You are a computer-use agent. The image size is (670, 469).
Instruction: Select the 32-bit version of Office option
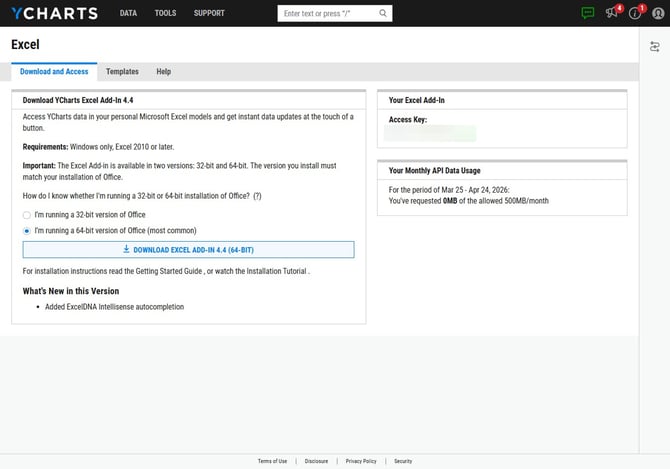(x=27, y=215)
